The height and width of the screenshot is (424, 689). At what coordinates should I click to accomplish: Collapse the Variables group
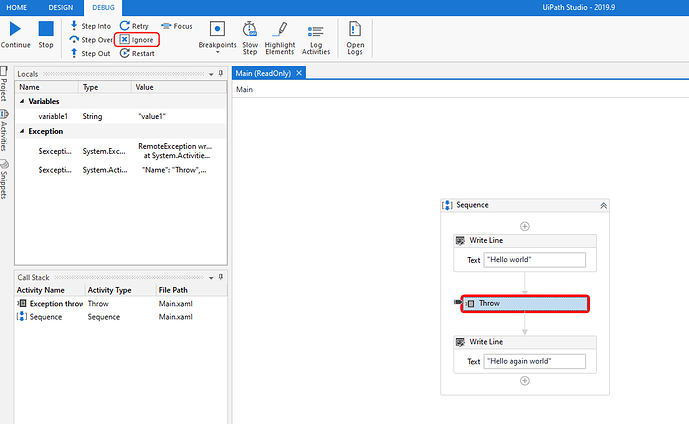click(x=22, y=101)
